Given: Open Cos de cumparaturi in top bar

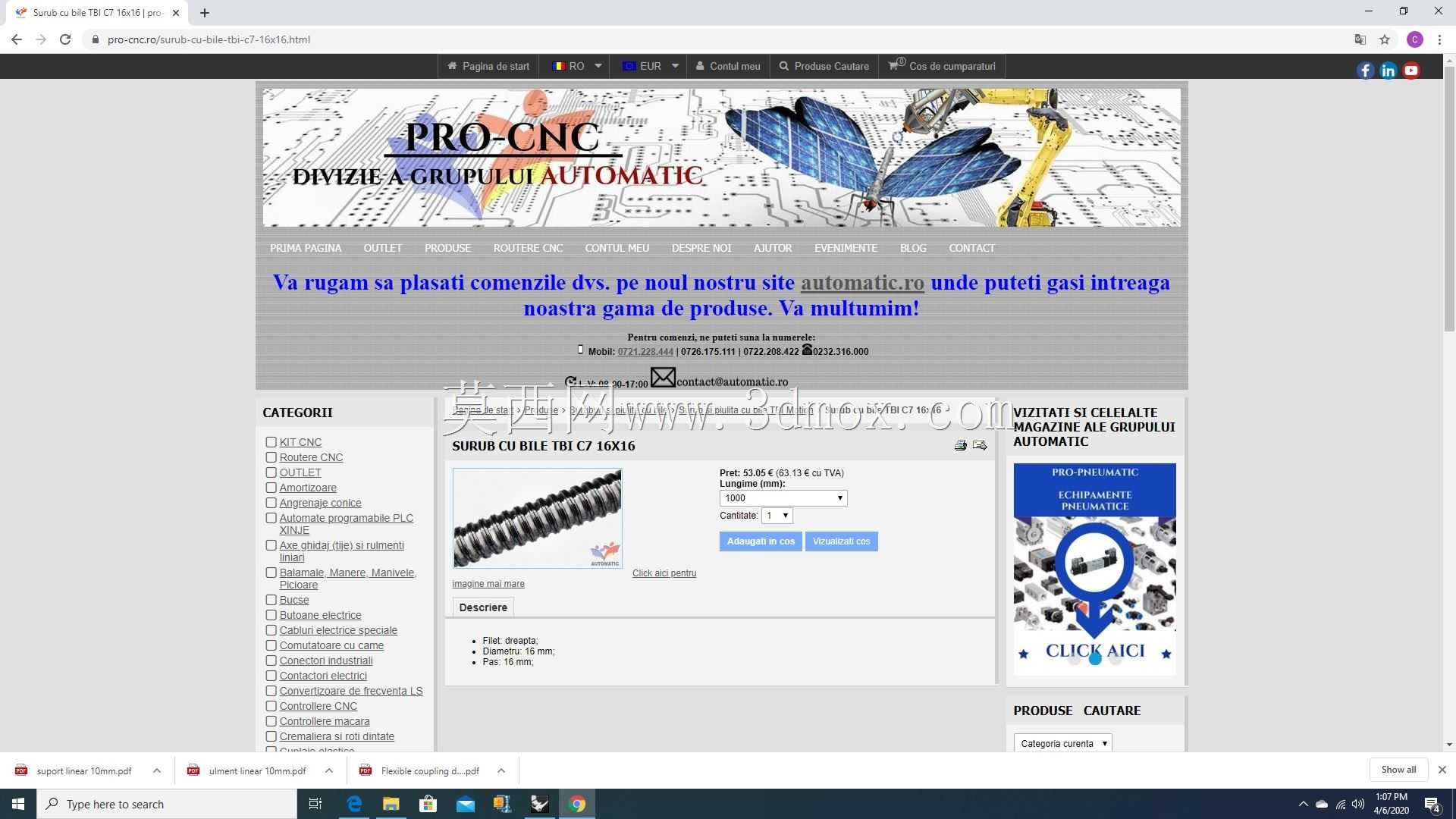Looking at the screenshot, I should pos(943,66).
